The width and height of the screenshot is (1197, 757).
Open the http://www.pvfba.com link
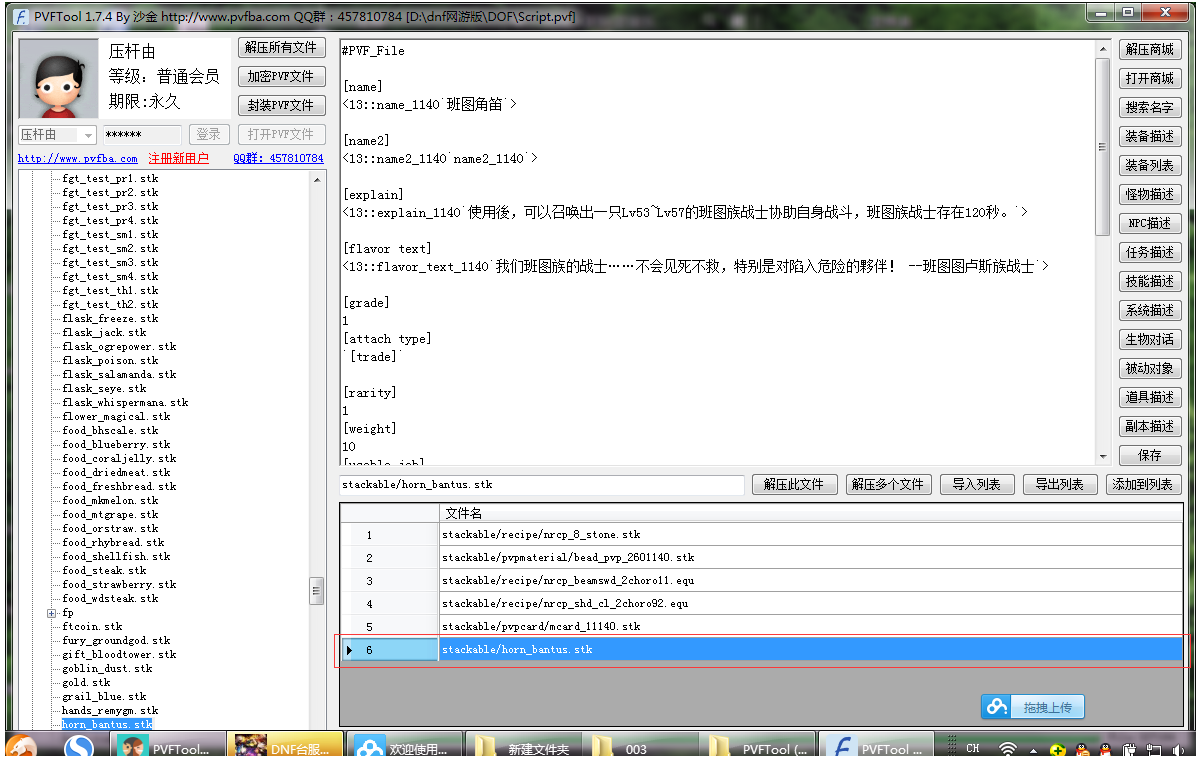tap(78, 158)
